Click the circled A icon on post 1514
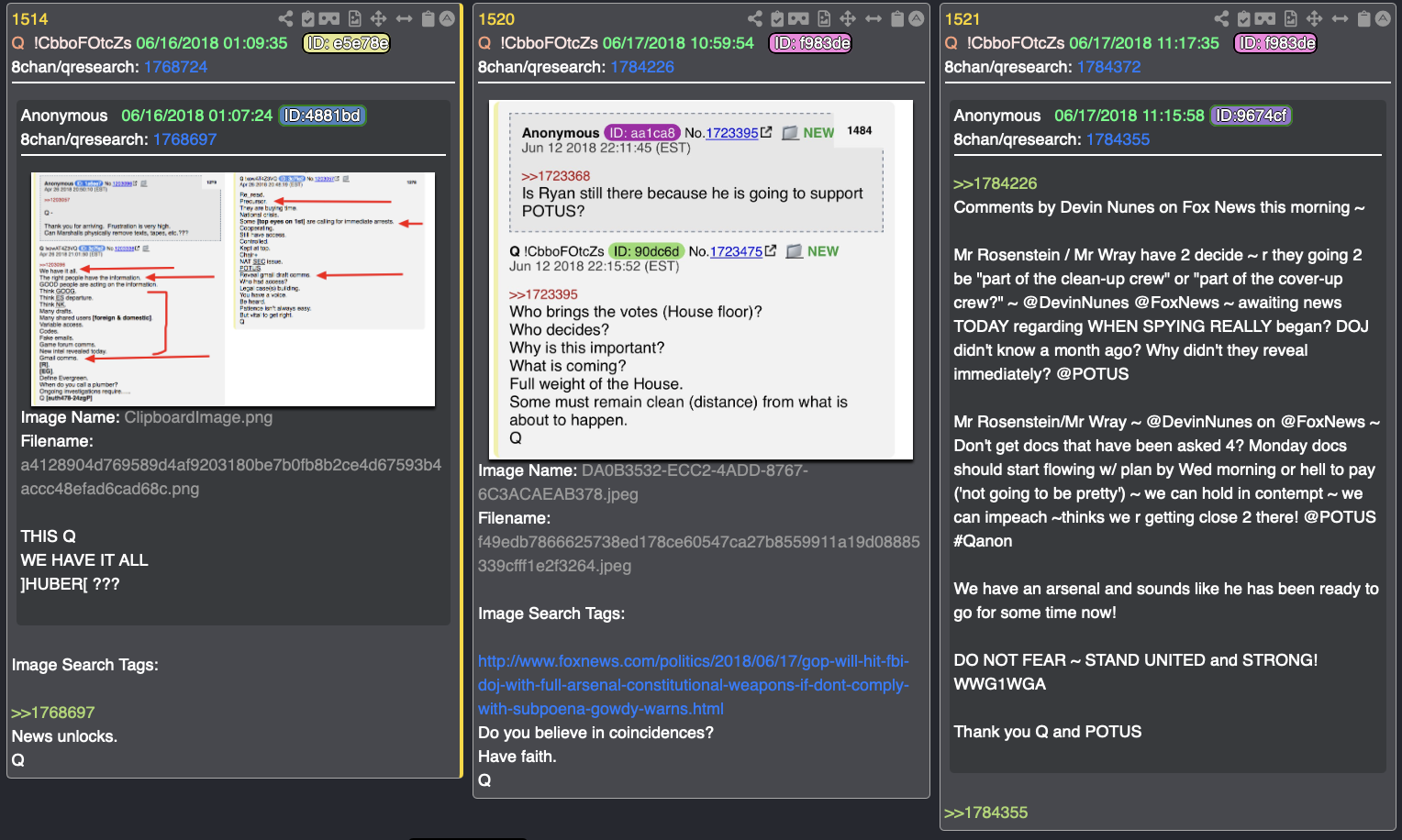This screenshot has width=1402, height=840. pyautogui.click(x=447, y=18)
